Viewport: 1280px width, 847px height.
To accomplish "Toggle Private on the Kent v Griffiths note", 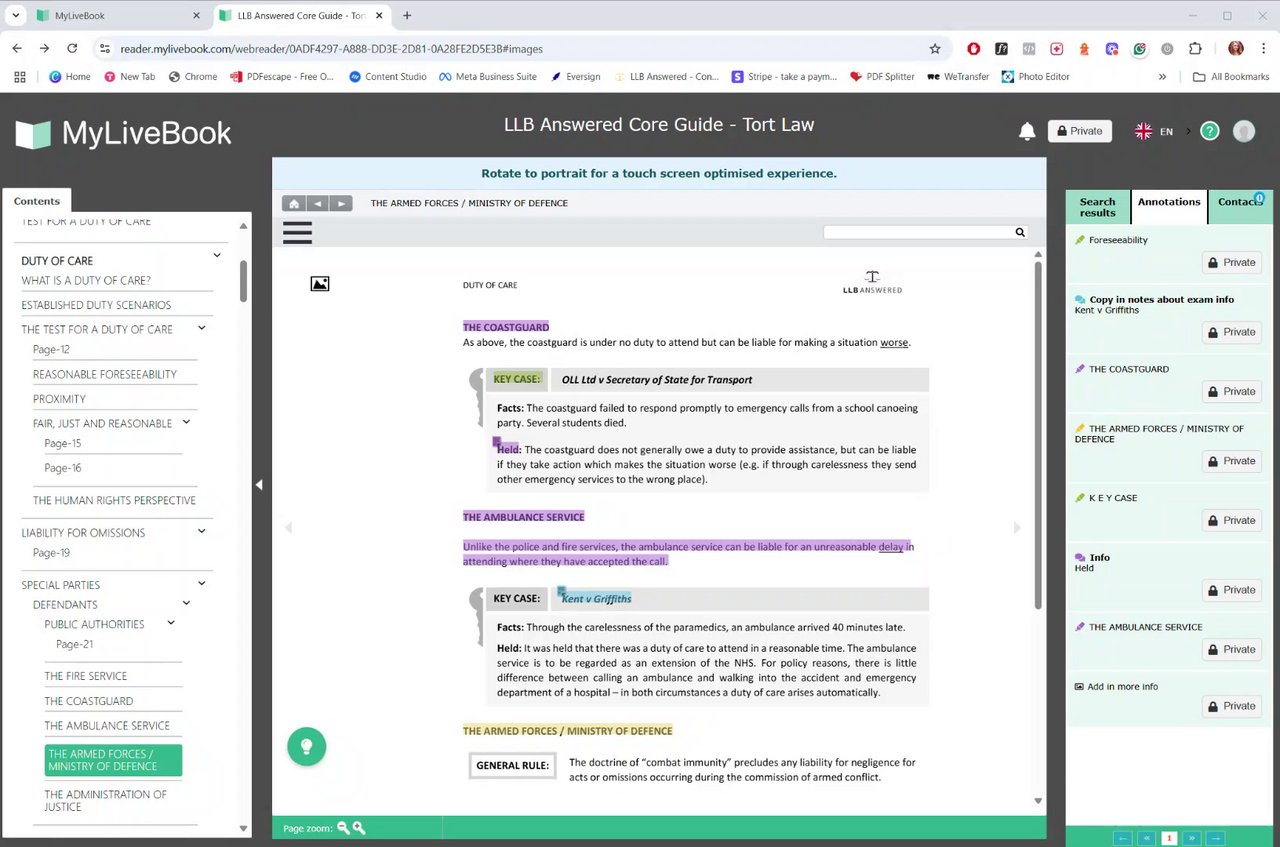I will click(1231, 332).
